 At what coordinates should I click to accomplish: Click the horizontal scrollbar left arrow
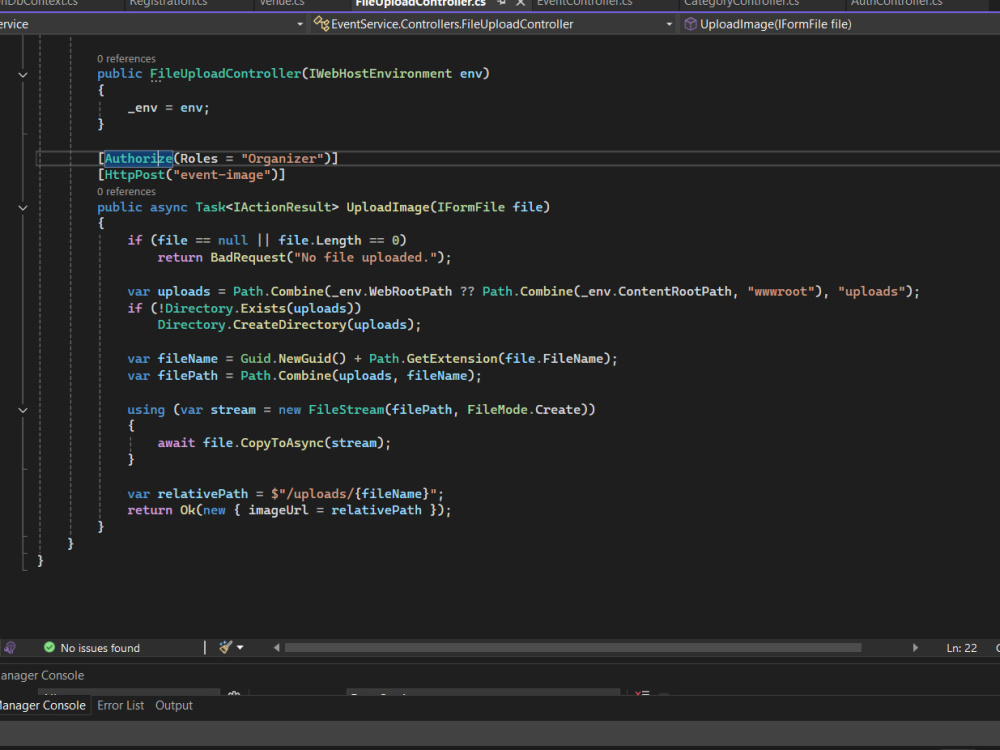click(x=276, y=647)
